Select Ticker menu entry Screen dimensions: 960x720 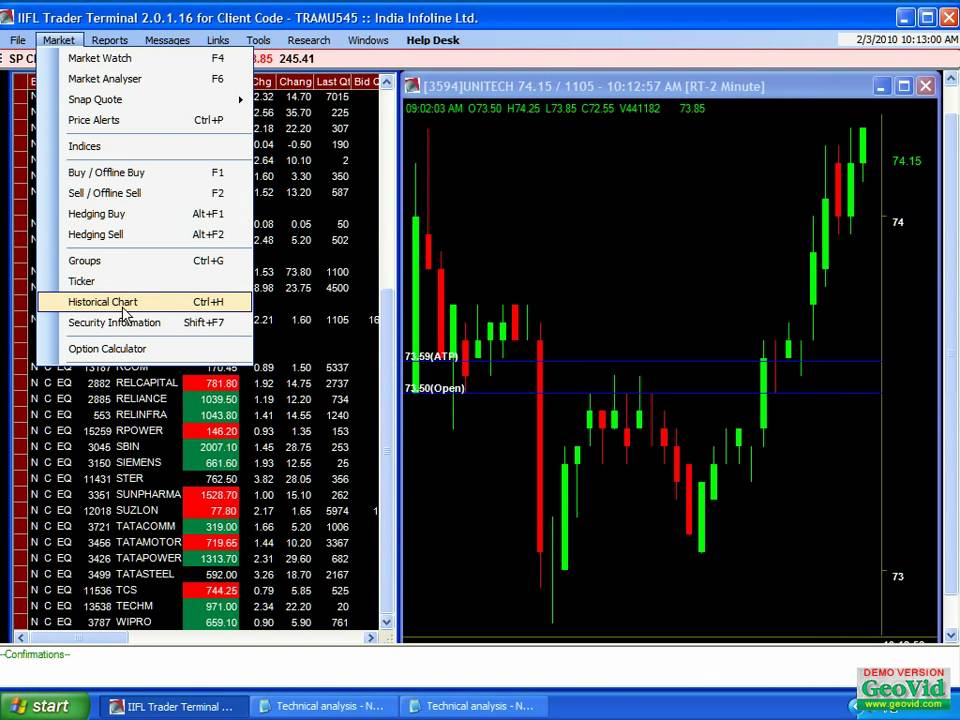point(145,282)
